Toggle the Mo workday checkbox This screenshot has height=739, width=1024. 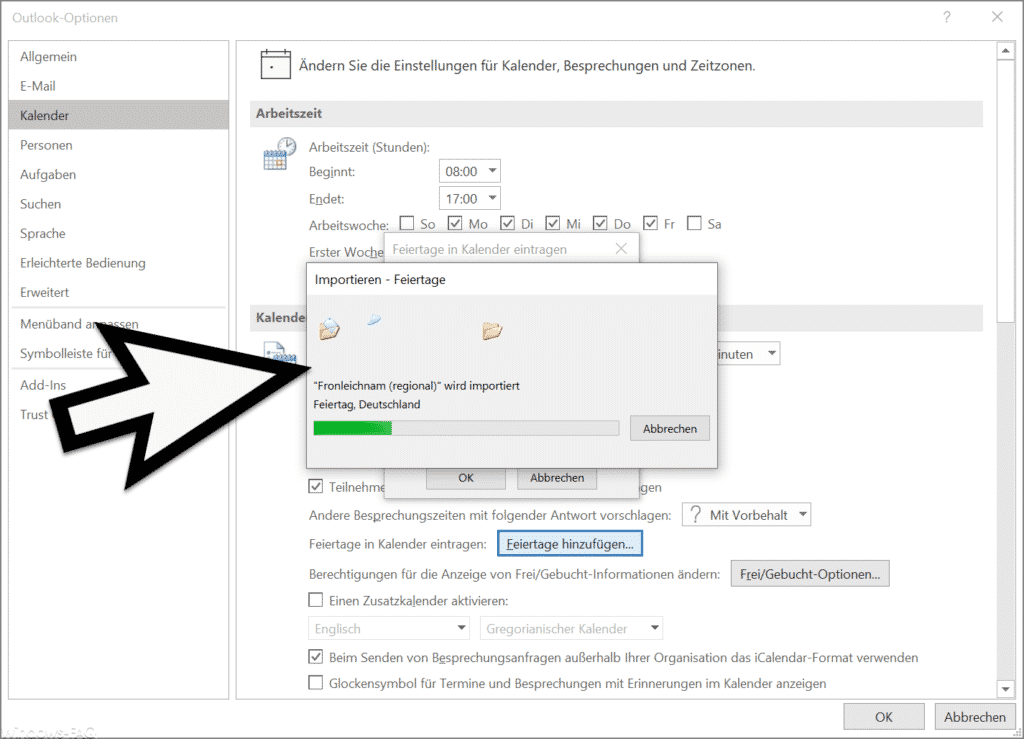click(455, 224)
